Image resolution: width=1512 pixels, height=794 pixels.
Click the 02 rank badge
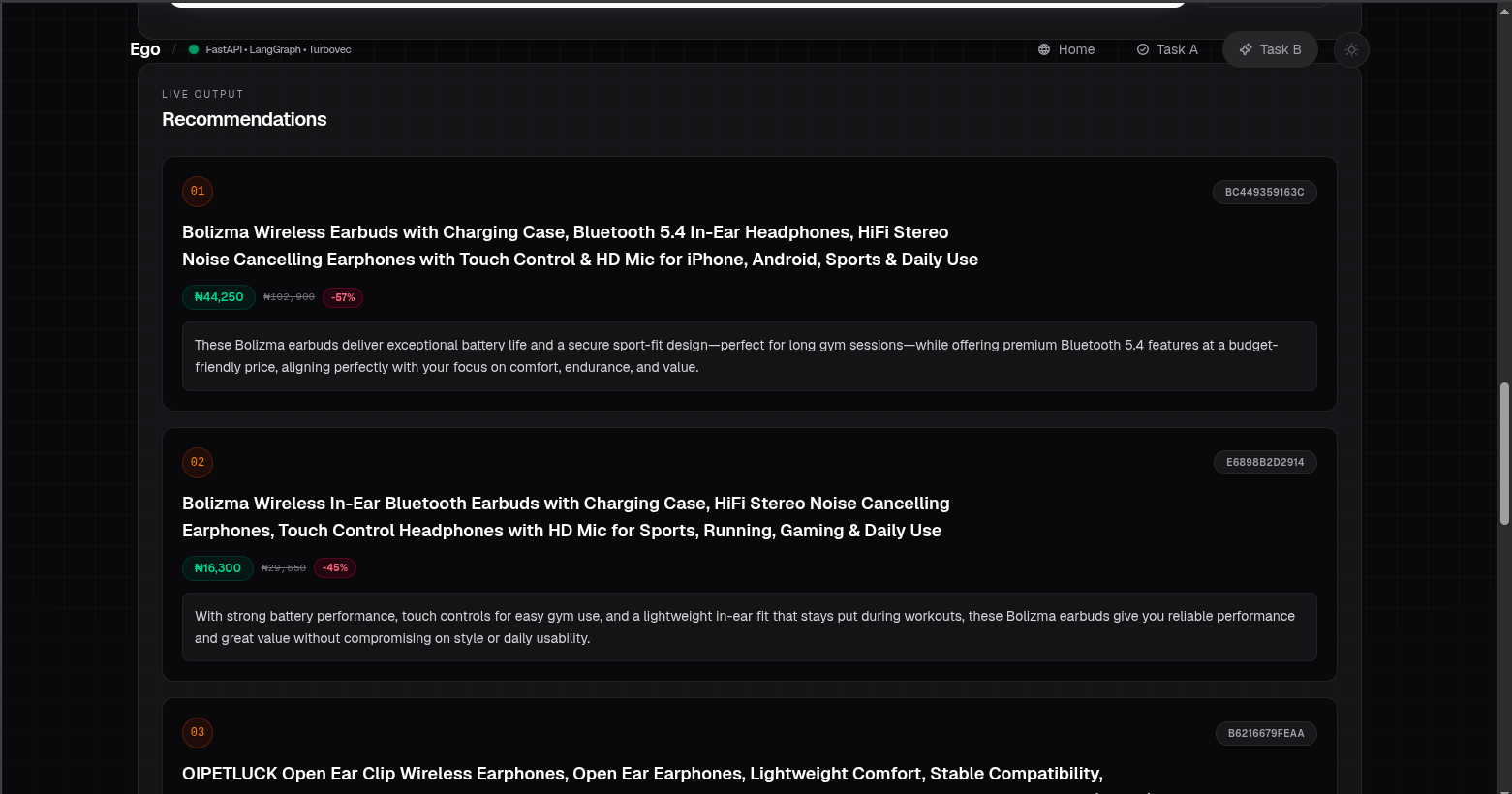click(x=198, y=462)
